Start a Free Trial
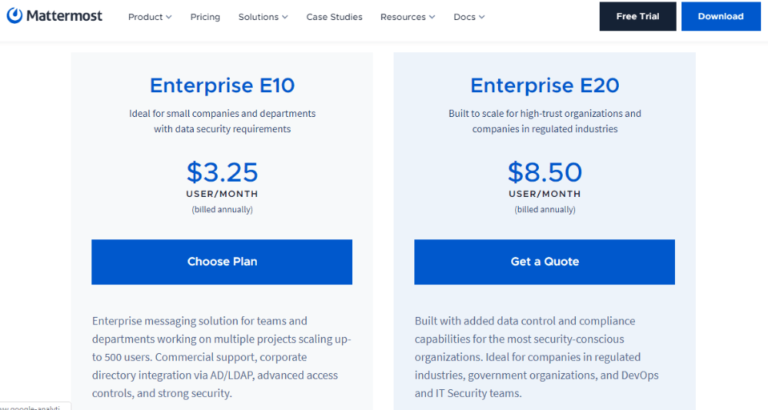The height and width of the screenshot is (410, 768). point(637,17)
